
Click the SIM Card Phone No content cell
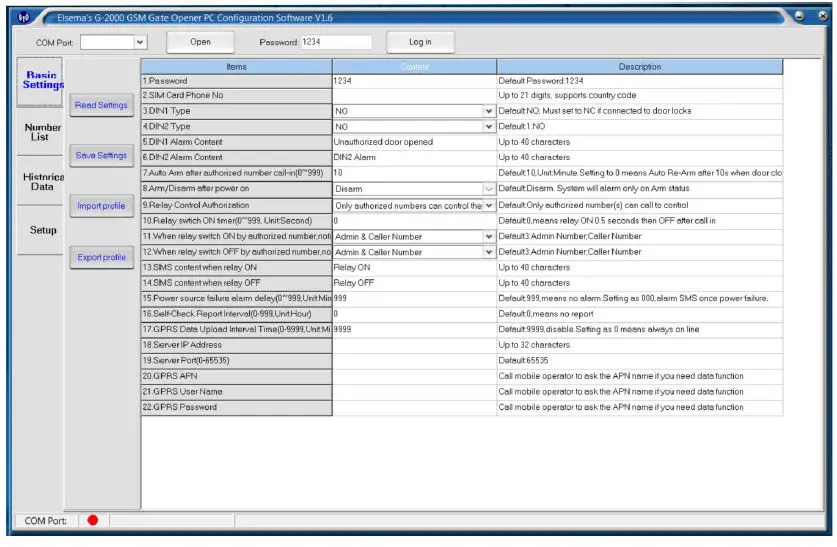point(414,96)
